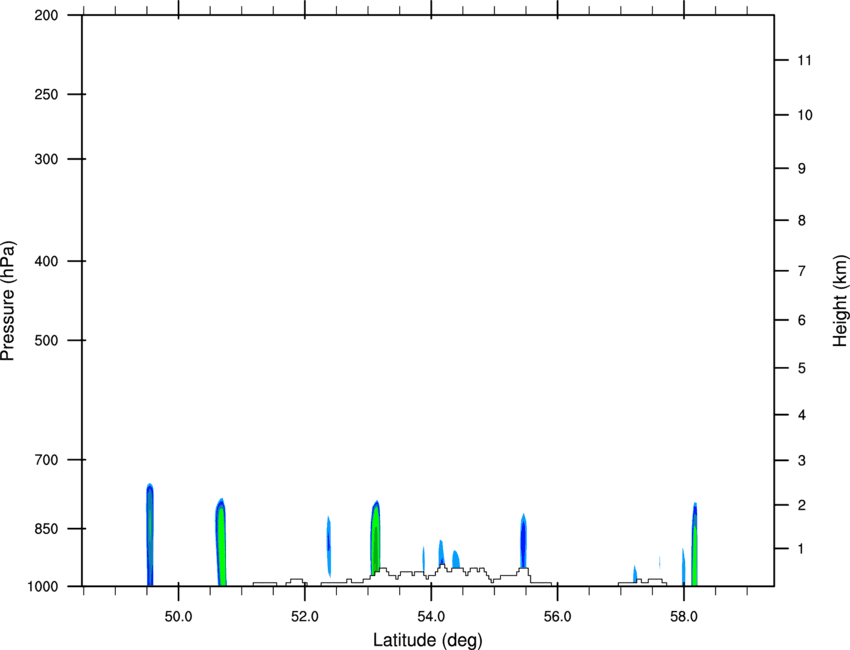Click the 54.0 latitude label

tap(432, 616)
